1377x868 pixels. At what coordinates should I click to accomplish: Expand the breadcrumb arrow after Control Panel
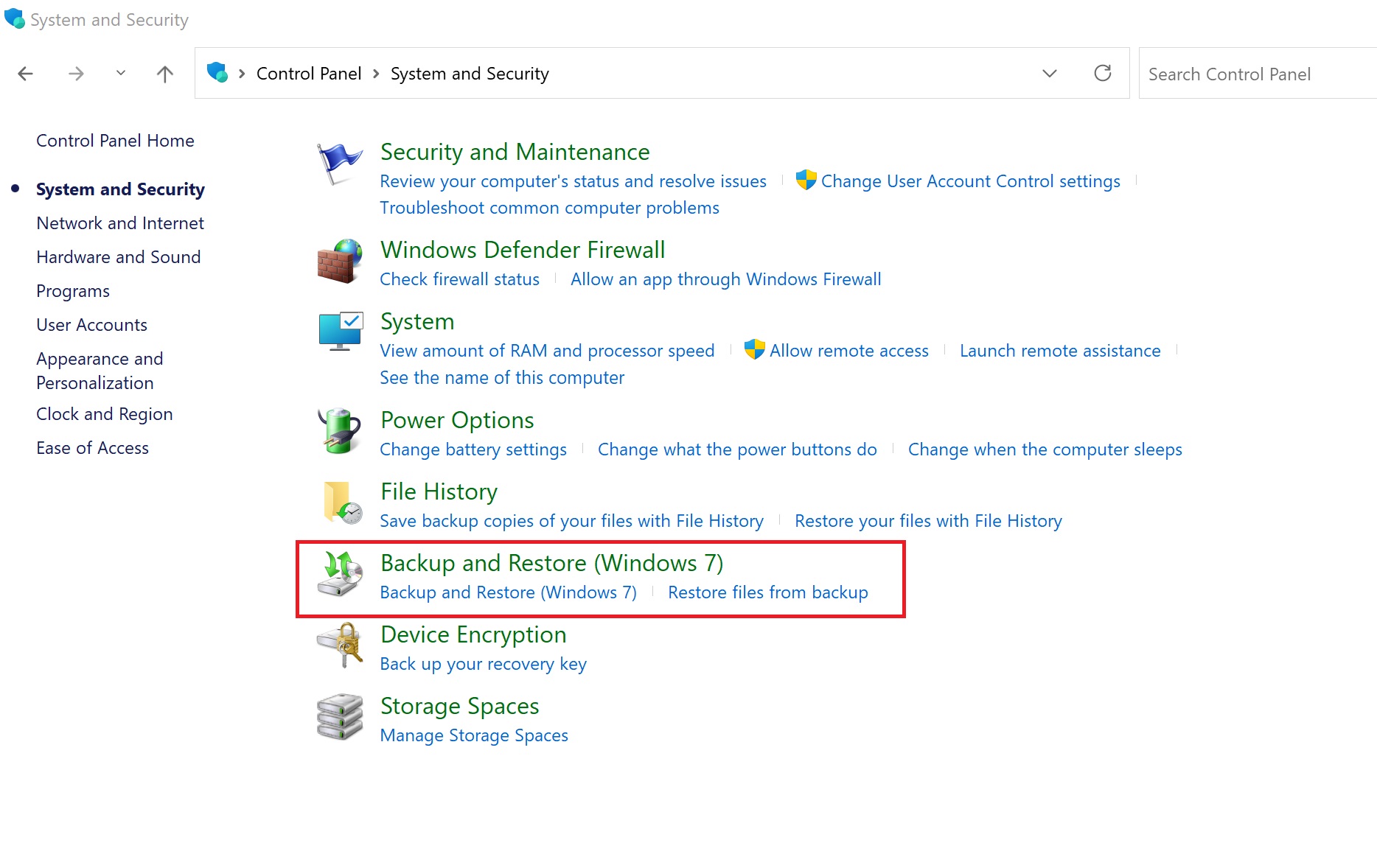coord(376,74)
